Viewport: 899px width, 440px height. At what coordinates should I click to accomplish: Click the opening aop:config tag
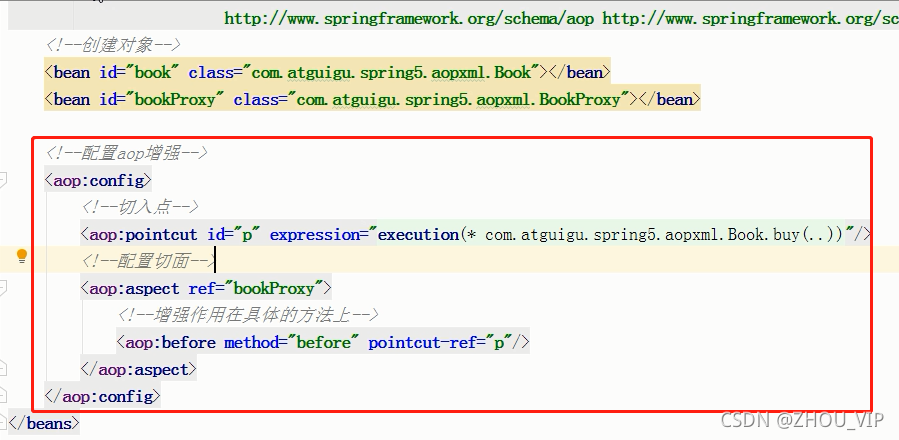pos(98,180)
